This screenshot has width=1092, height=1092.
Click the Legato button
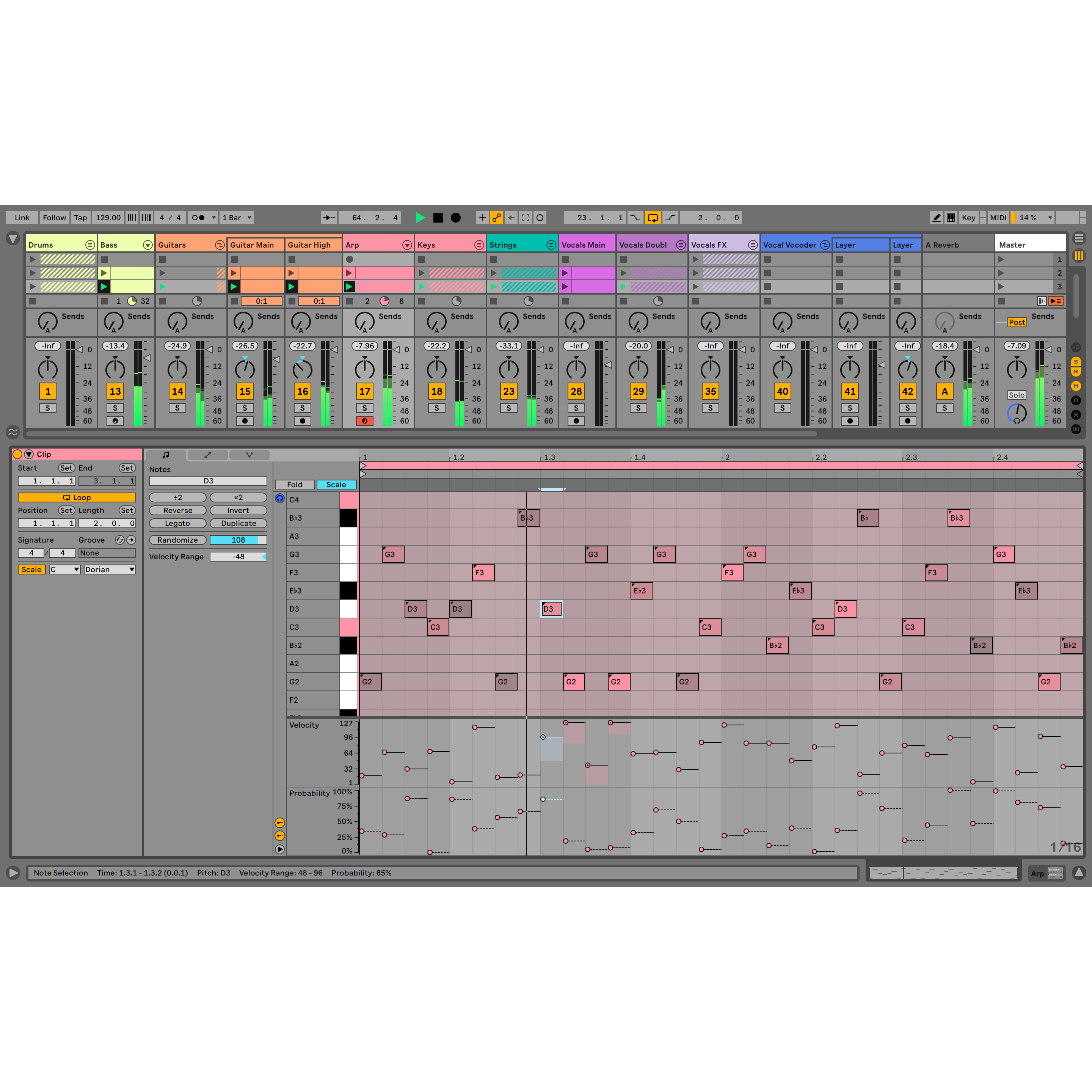177,523
